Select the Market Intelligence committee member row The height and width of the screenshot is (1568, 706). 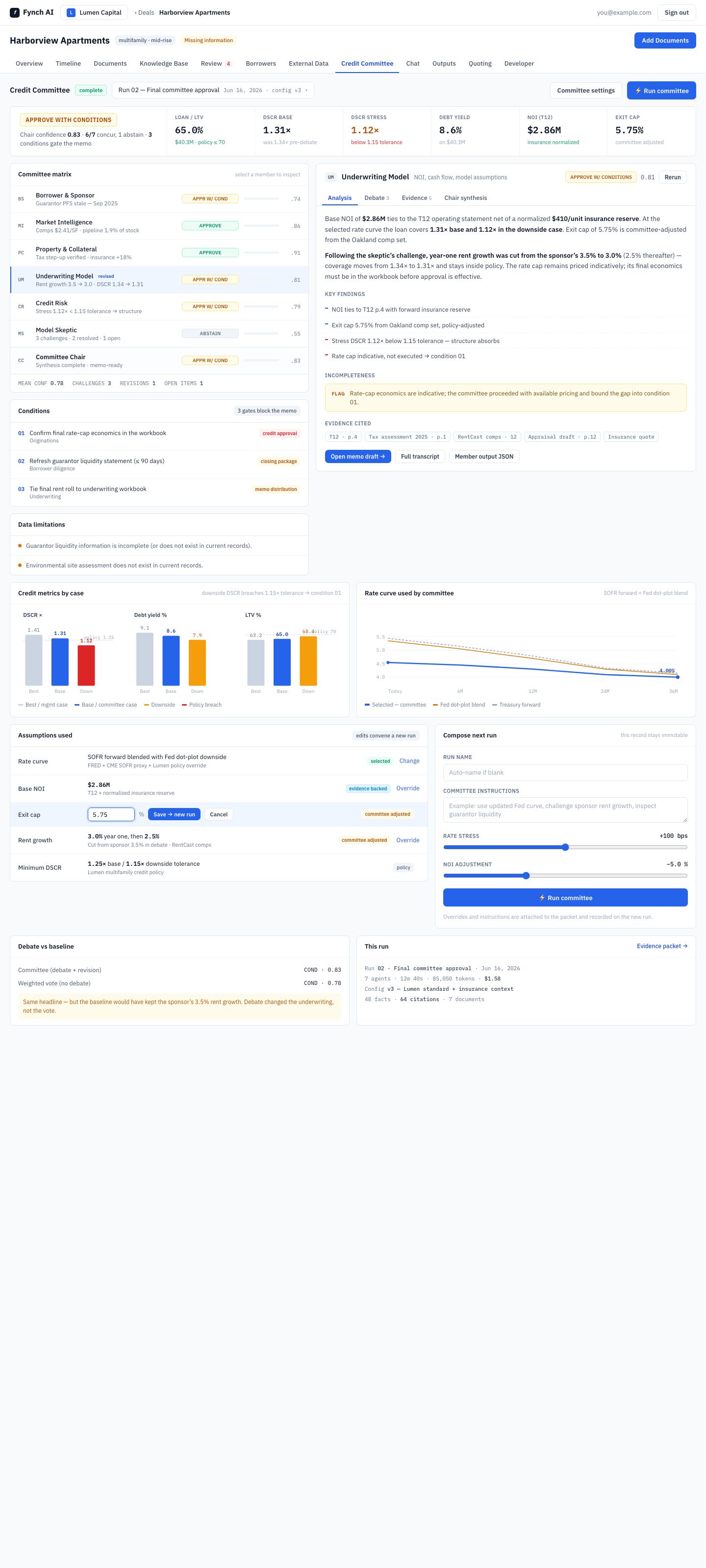160,226
